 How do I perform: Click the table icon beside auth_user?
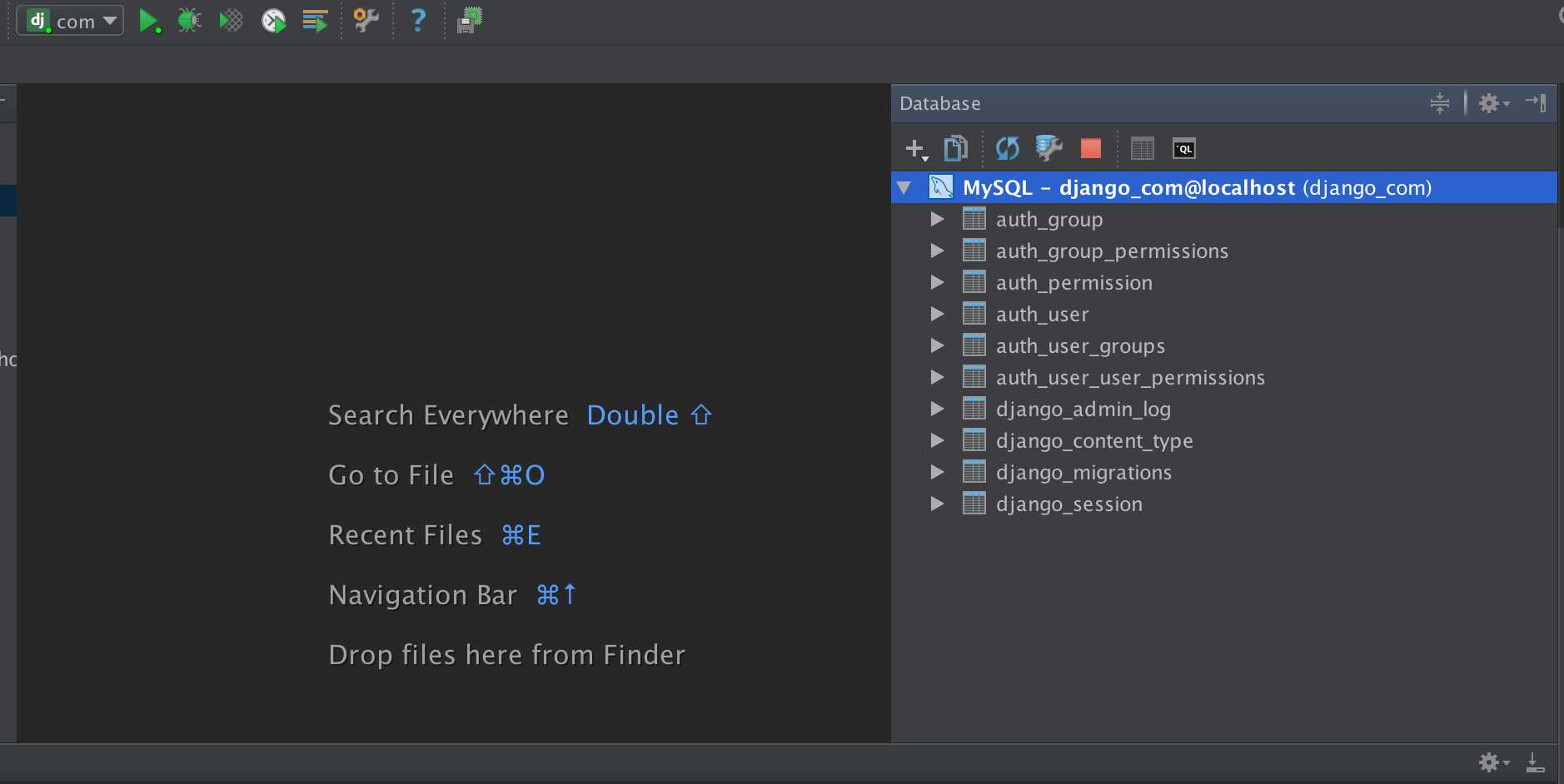(974, 314)
